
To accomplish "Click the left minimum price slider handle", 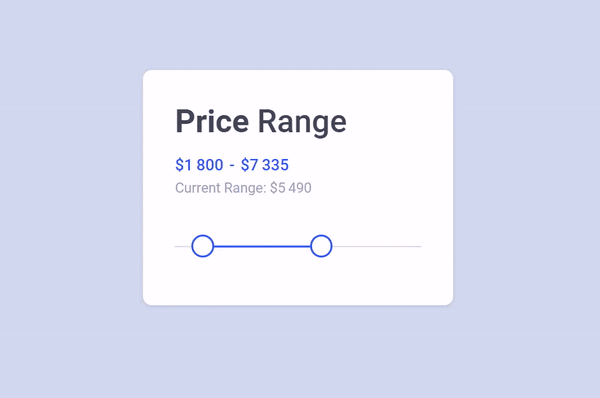I will 202,246.
